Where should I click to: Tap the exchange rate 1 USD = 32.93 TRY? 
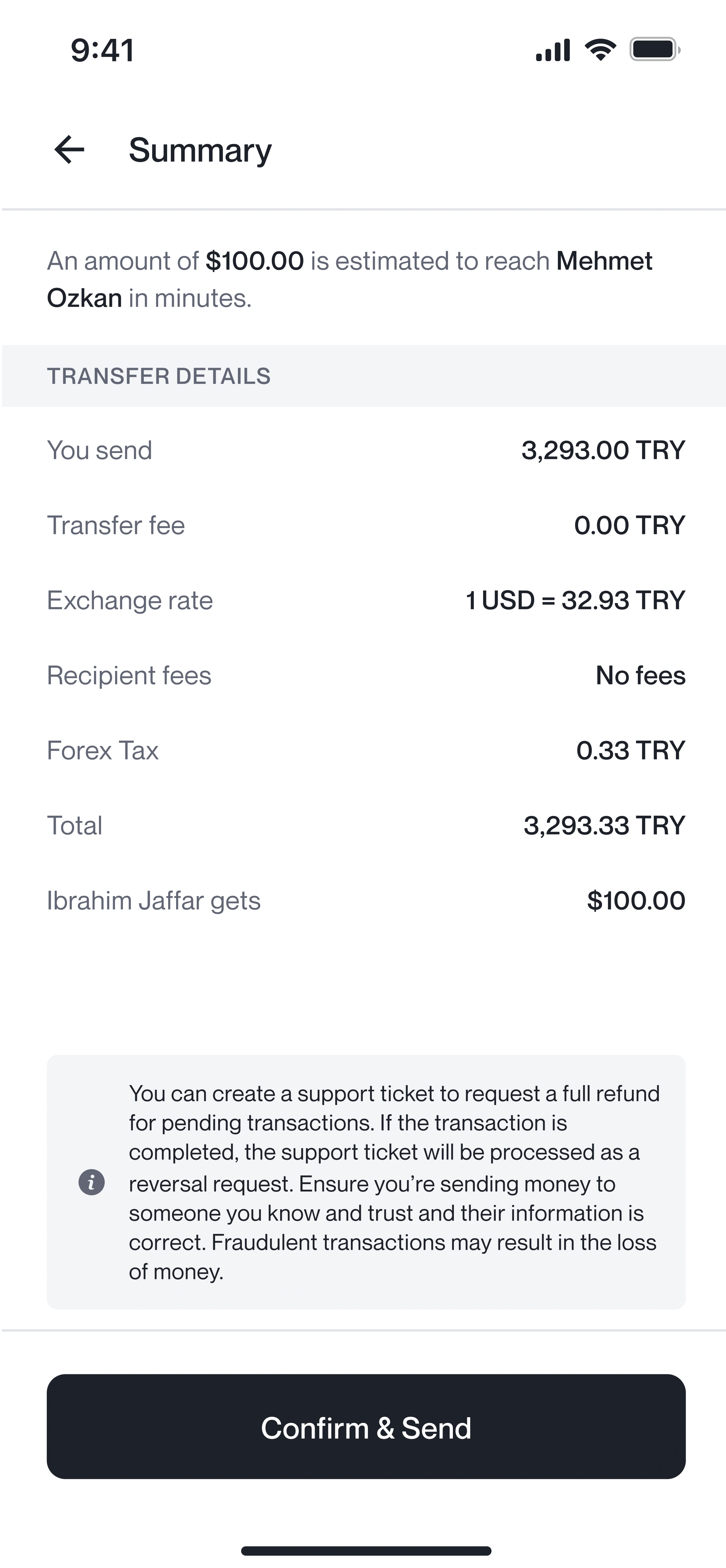pos(575,600)
